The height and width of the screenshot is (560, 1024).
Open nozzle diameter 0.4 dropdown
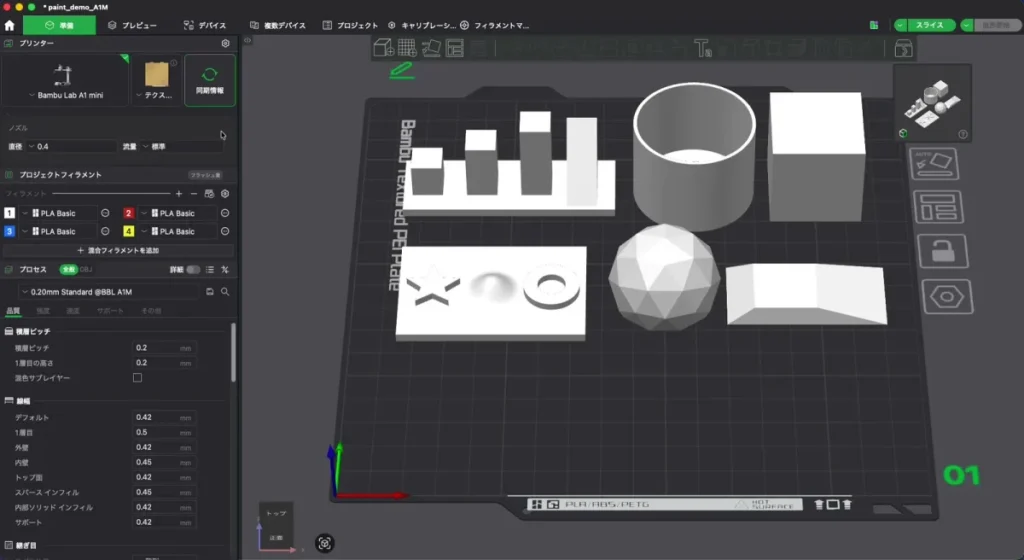(x=71, y=147)
